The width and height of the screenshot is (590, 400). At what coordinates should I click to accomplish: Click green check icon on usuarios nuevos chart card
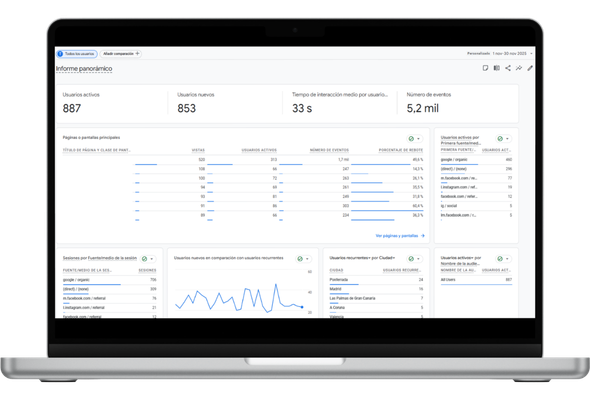pos(300,259)
